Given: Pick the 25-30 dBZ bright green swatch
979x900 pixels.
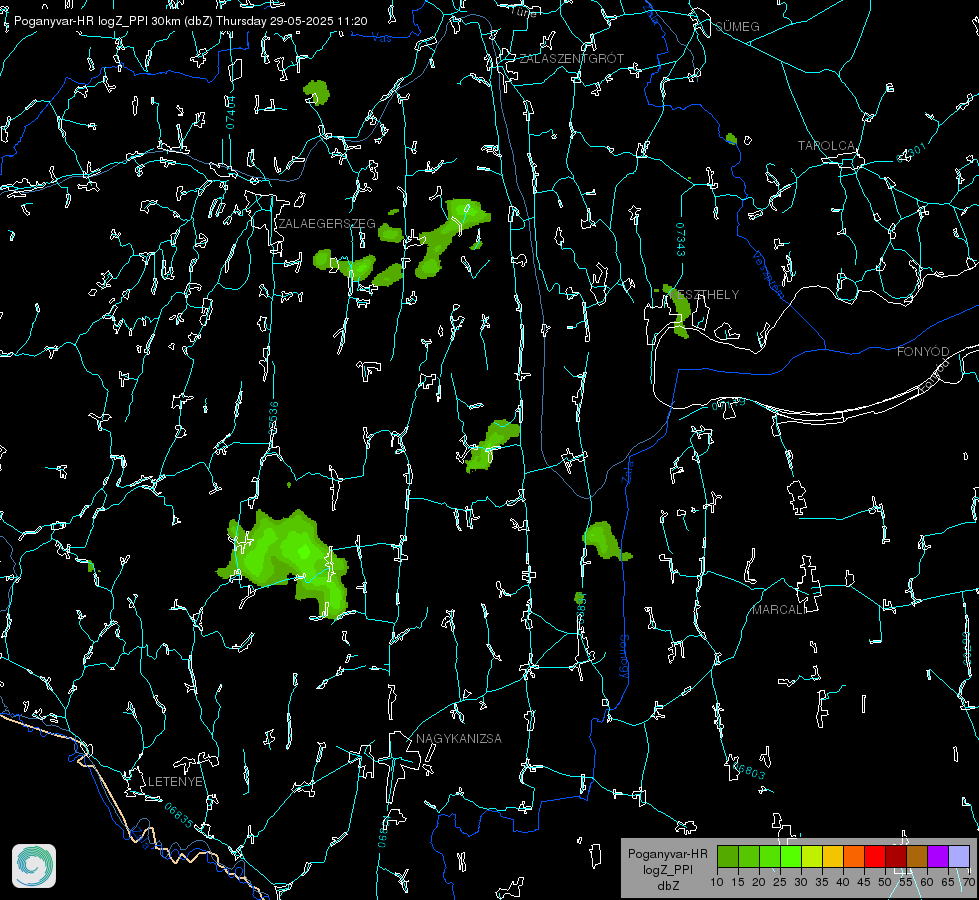Looking at the screenshot, I should point(791,856).
